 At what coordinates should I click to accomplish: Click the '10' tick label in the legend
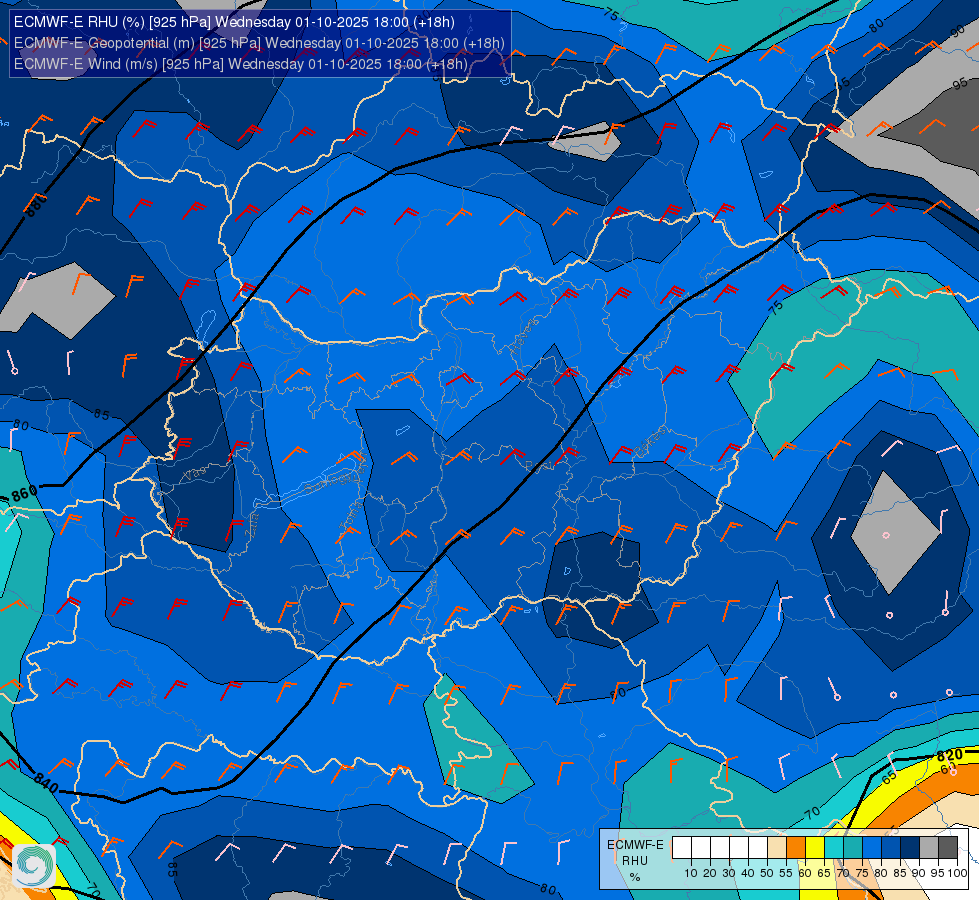point(691,873)
